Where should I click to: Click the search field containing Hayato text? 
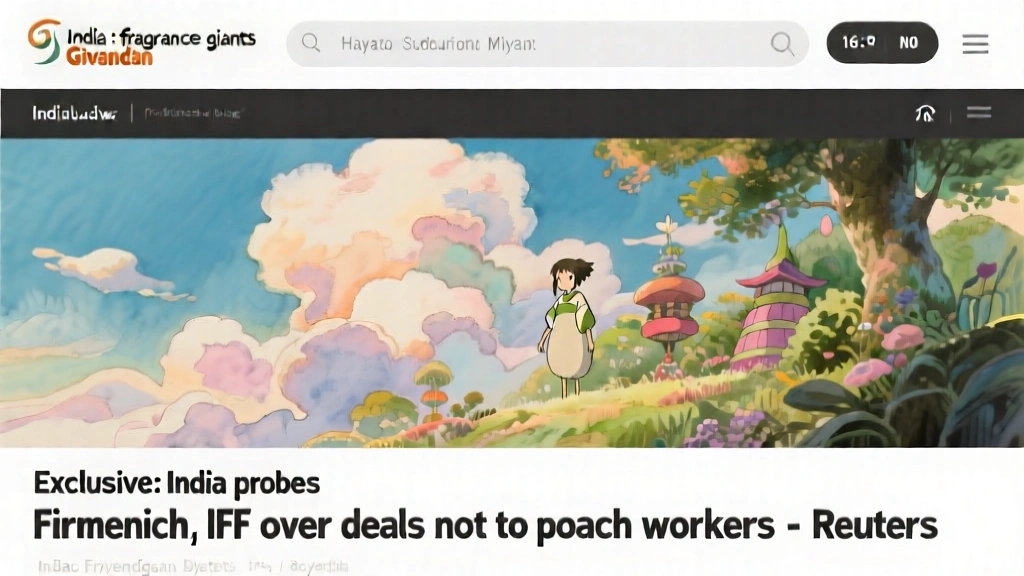coord(547,44)
